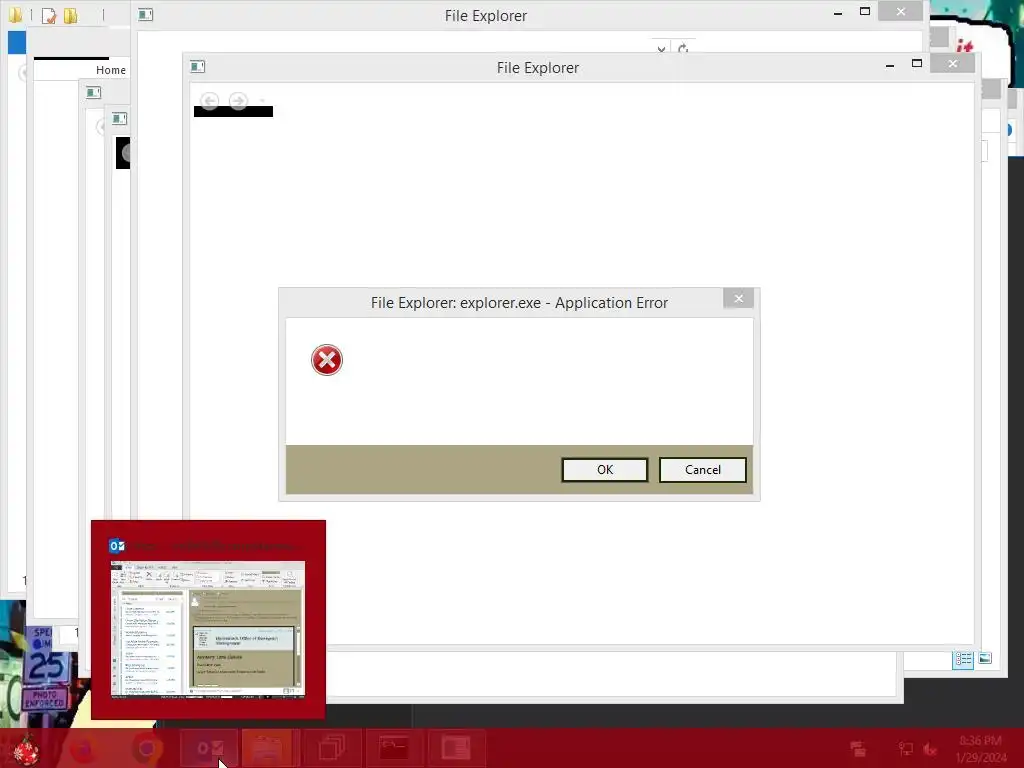The height and width of the screenshot is (768, 1024).
Task: Close the rear File Explorer window
Action: 901,11
